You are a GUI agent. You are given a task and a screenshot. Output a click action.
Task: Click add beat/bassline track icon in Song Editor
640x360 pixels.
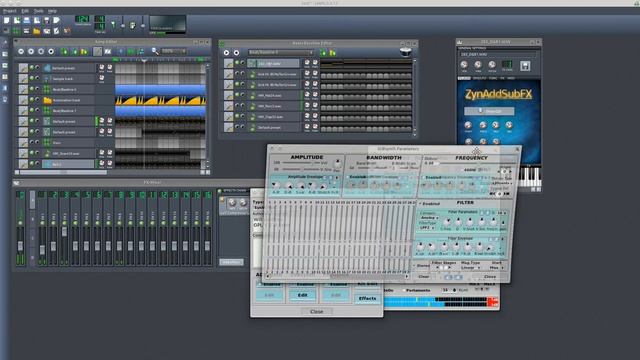pos(64,51)
